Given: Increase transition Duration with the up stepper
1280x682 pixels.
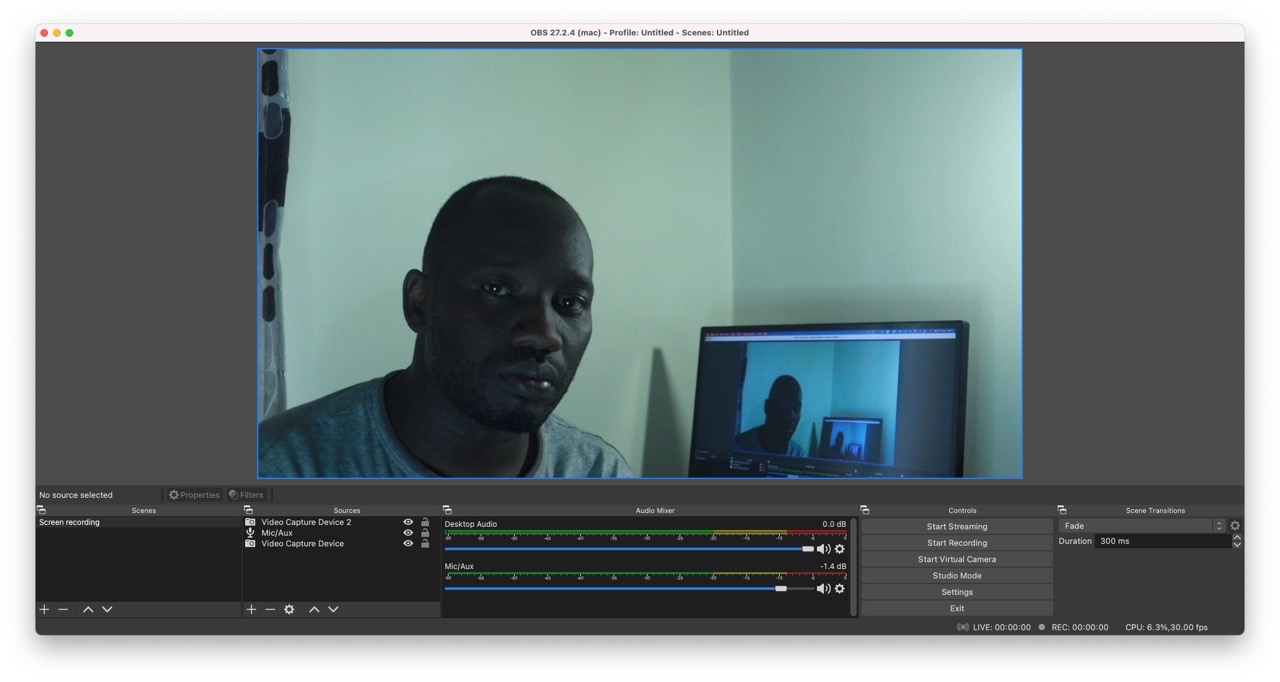Looking at the screenshot, I should (x=1237, y=538).
